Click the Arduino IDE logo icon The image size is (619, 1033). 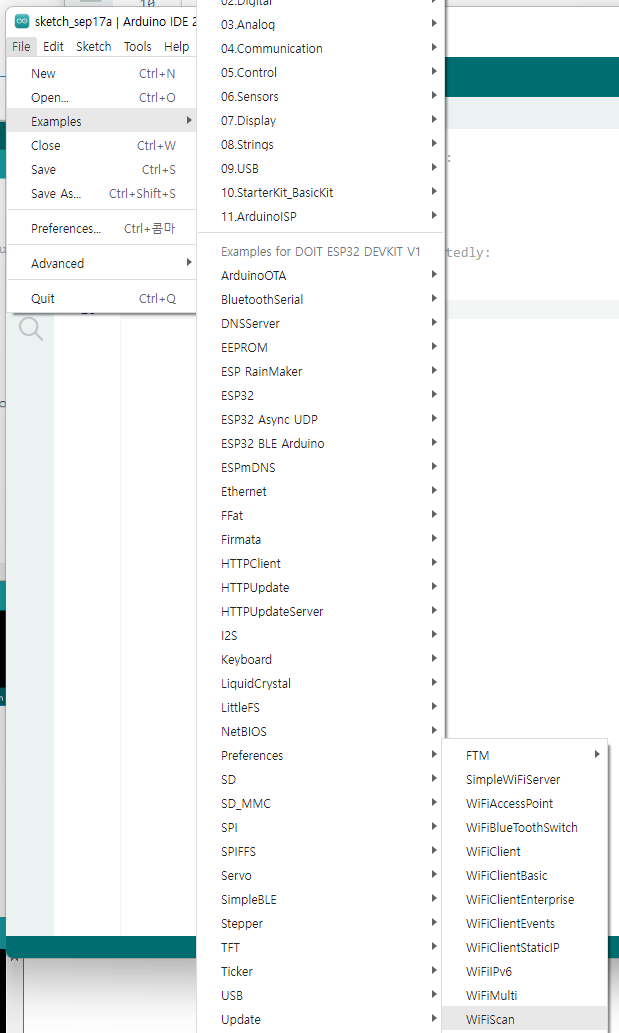(22, 21)
